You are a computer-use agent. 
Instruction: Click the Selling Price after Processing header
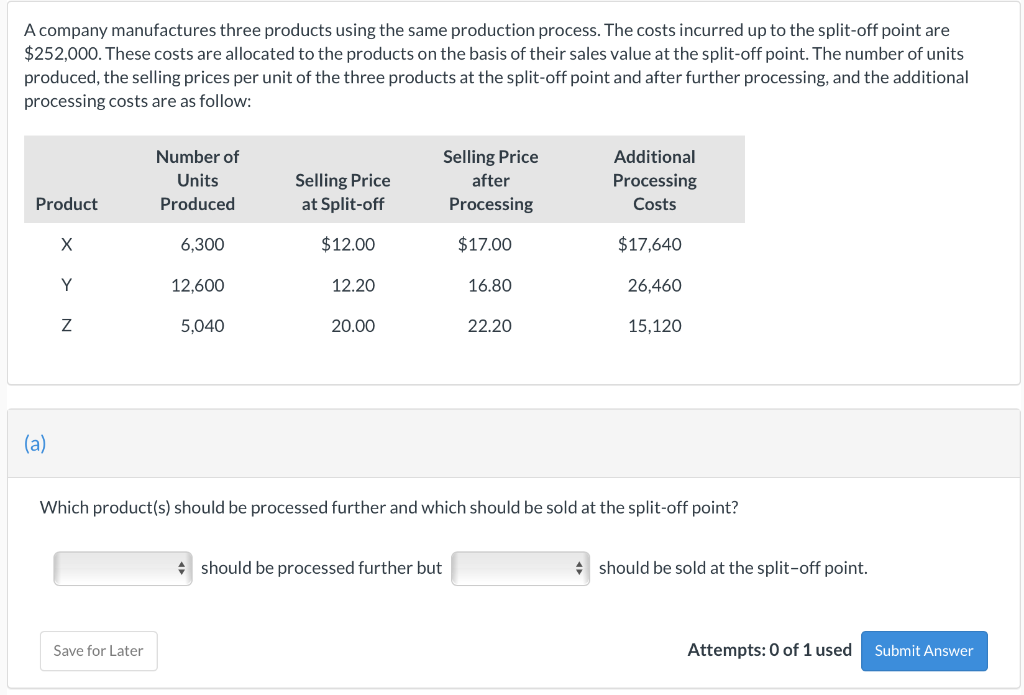[490, 180]
